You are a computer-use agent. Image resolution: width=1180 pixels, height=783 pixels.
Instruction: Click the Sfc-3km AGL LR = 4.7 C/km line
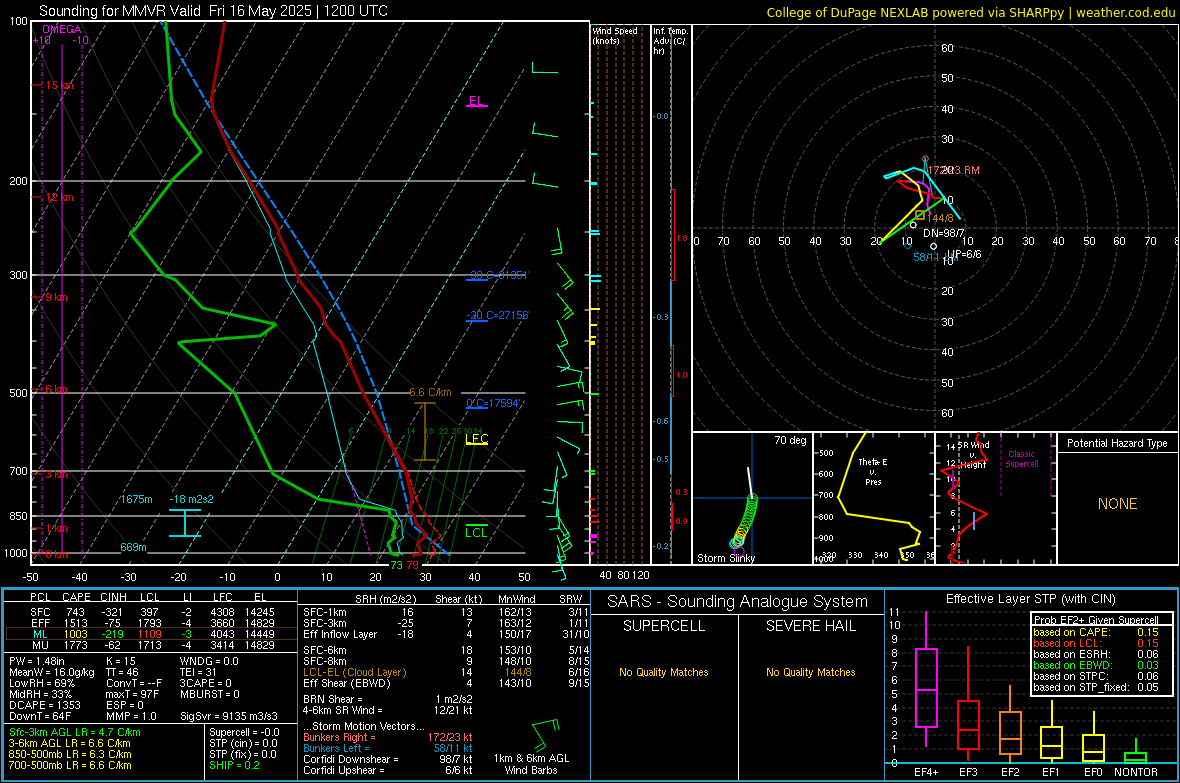(x=75, y=732)
